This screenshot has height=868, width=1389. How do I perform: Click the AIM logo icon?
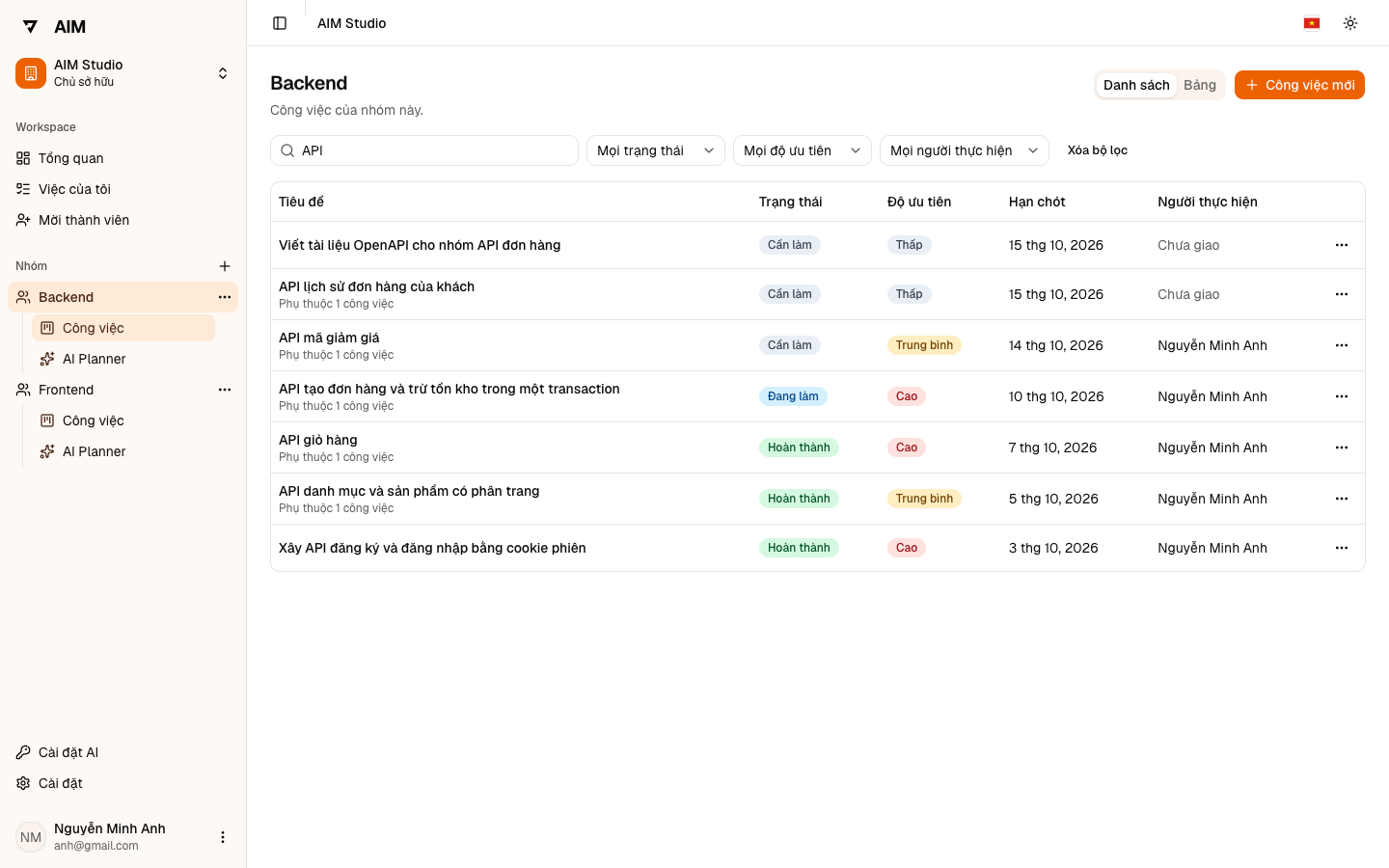(x=30, y=27)
